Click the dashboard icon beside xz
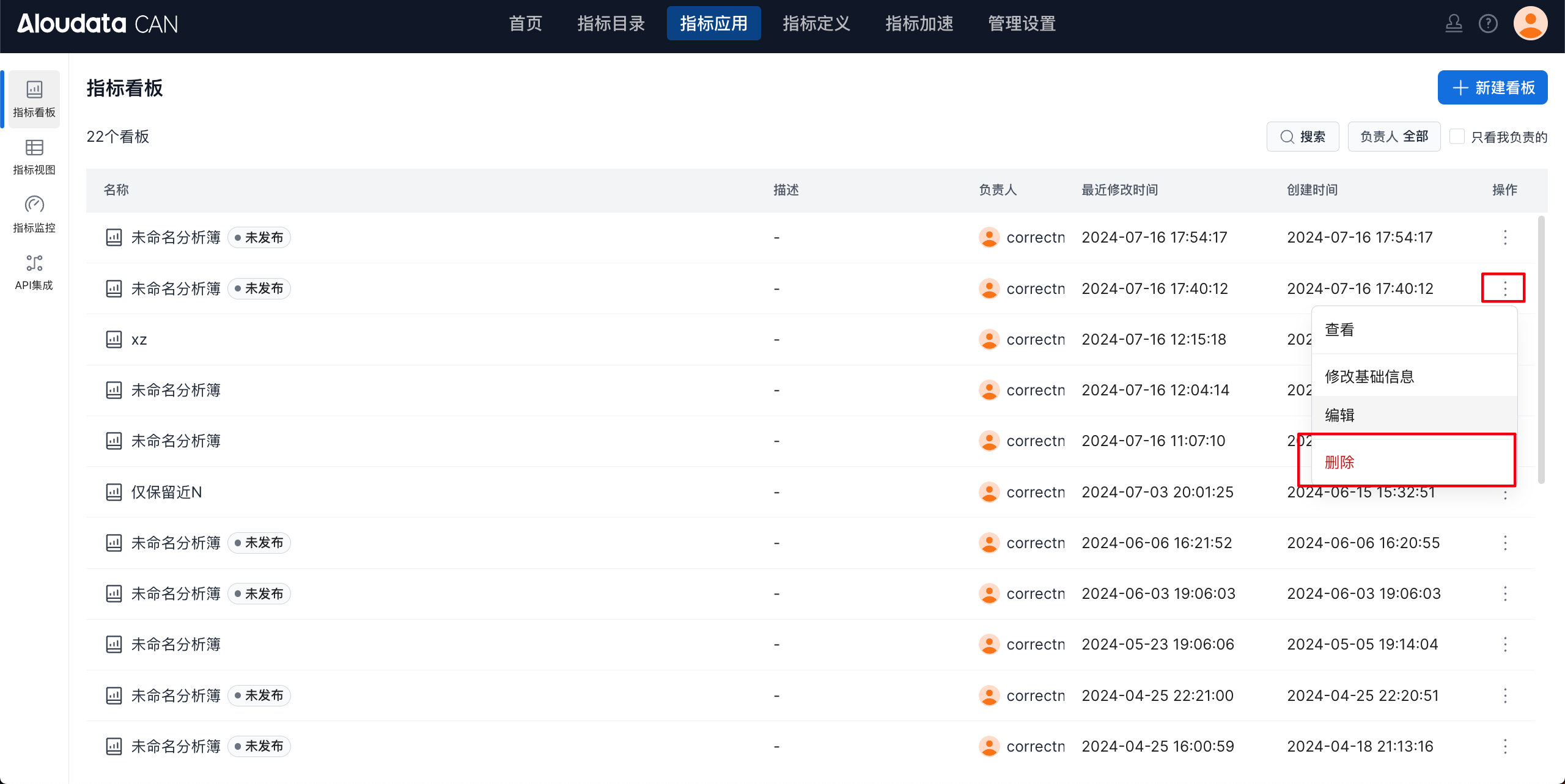The width and height of the screenshot is (1565, 784). pos(114,339)
